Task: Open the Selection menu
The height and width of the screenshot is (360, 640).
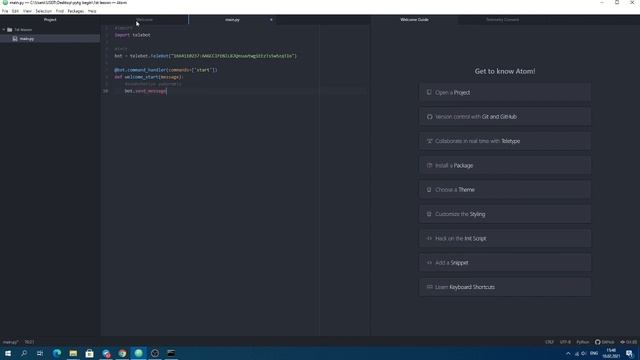Action: click(x=43, y=11)
